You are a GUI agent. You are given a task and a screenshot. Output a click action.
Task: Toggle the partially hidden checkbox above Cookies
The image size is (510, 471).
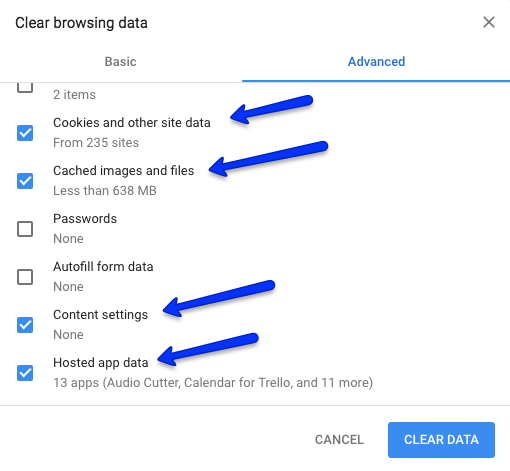(25, 88)
